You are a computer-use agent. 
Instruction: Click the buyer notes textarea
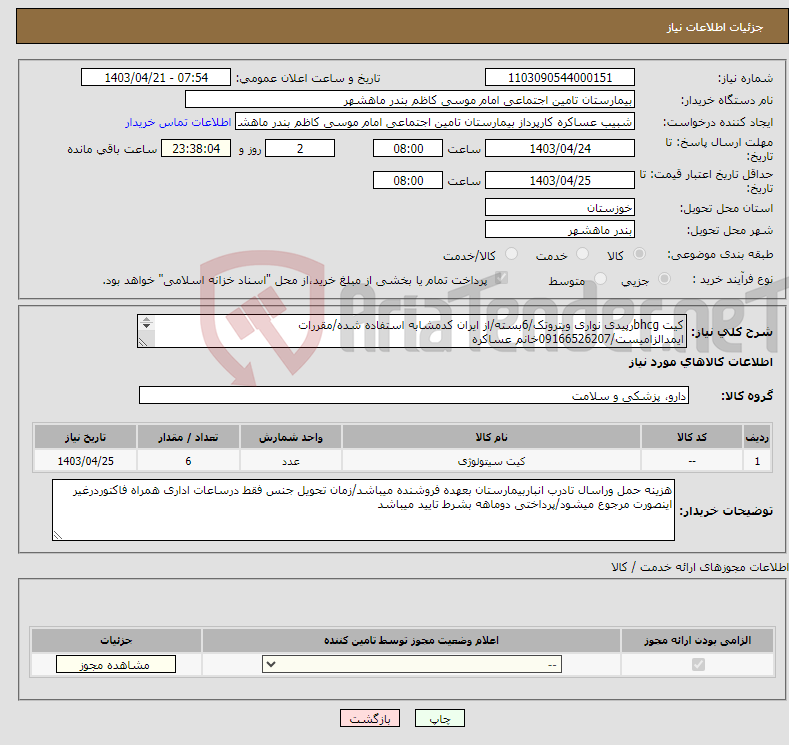coord(363,510)
